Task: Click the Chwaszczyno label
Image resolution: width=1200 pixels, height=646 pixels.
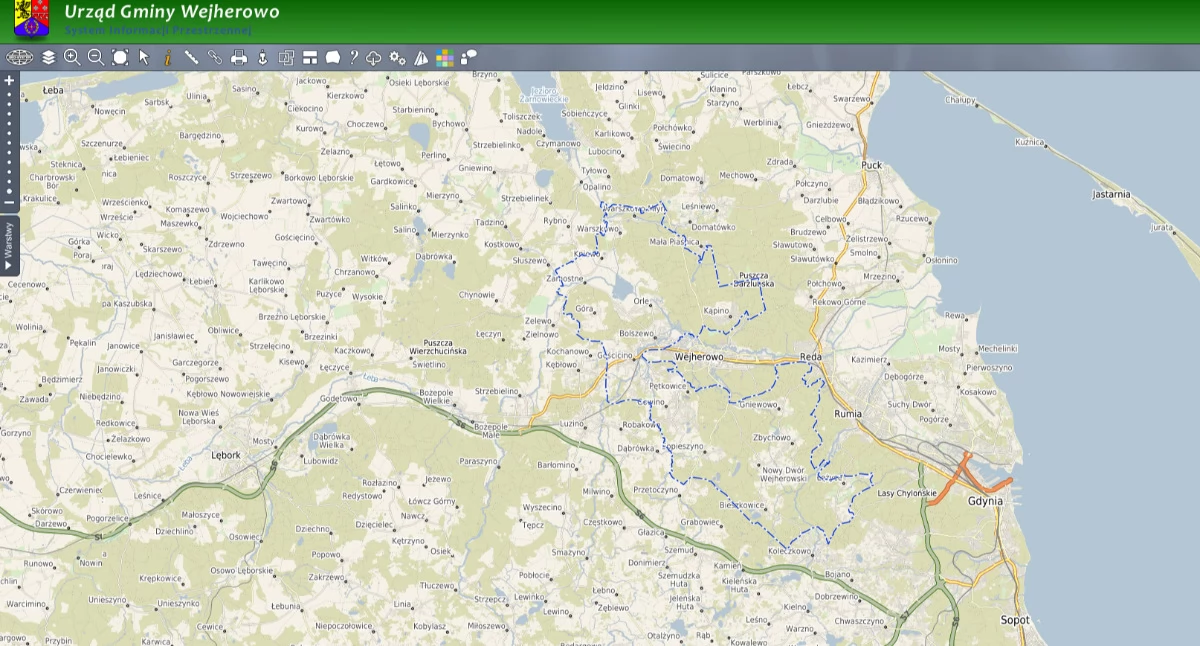Action: (x=859, y=621)
